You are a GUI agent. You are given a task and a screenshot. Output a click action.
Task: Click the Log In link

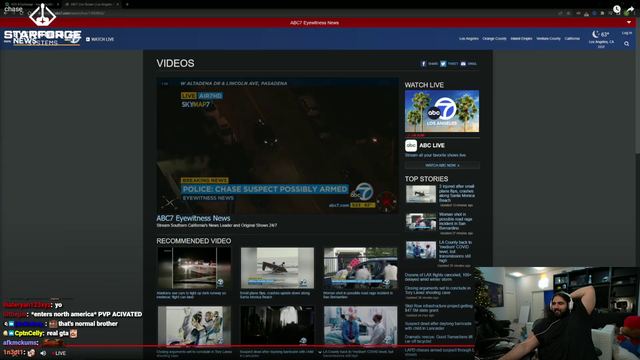pyautogui.click(x=627, y=33)
